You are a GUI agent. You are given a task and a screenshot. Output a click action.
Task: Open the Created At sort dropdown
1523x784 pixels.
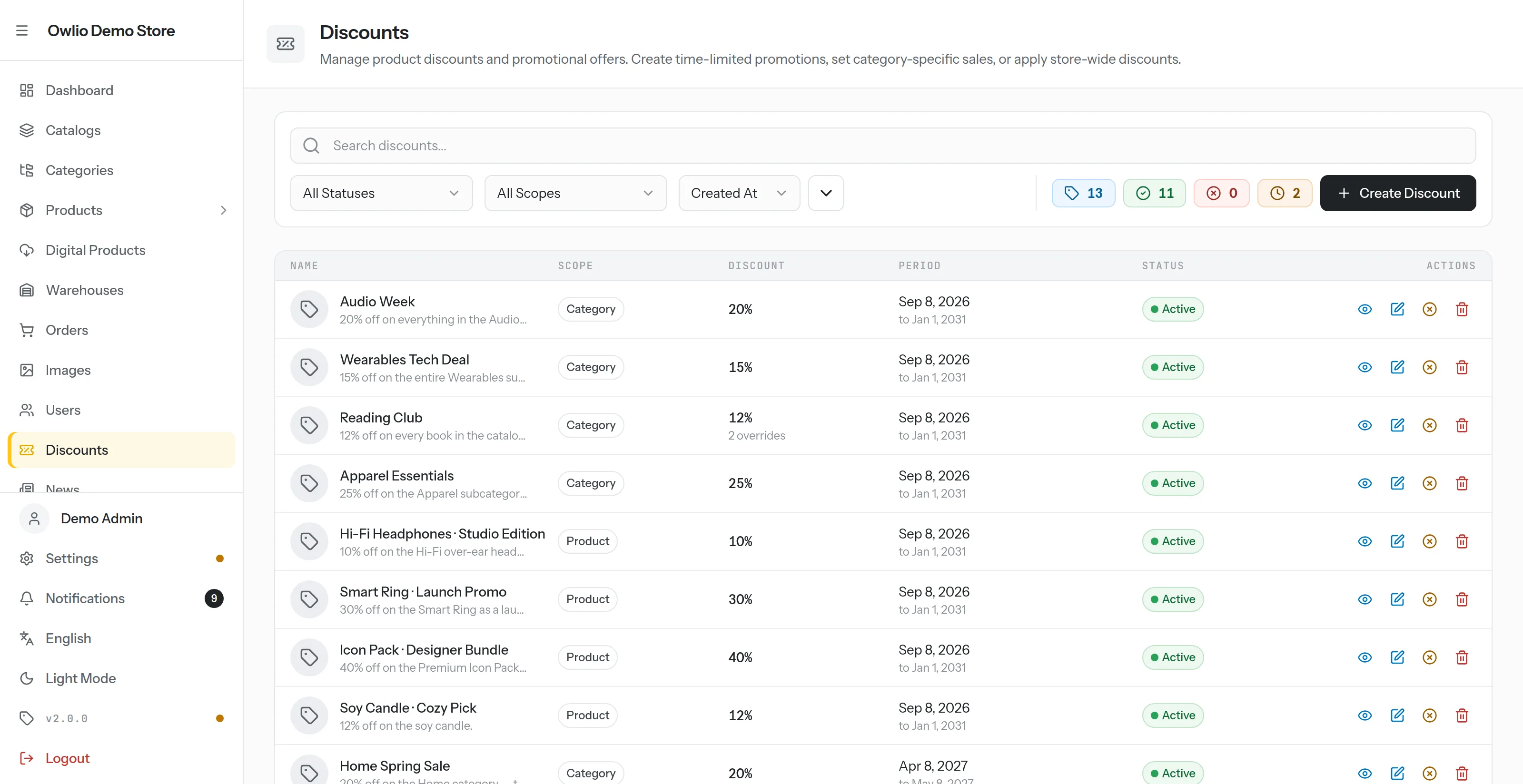(739, 193)
